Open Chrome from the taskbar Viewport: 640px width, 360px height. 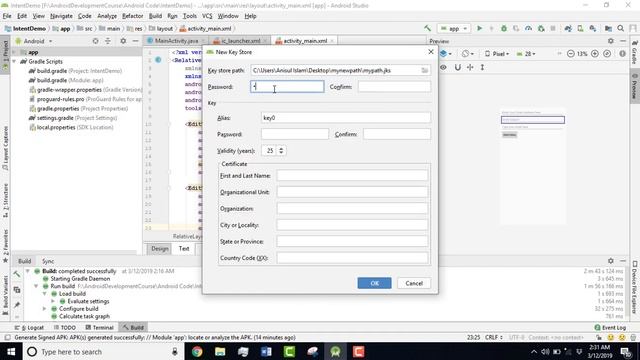(197, 351)
